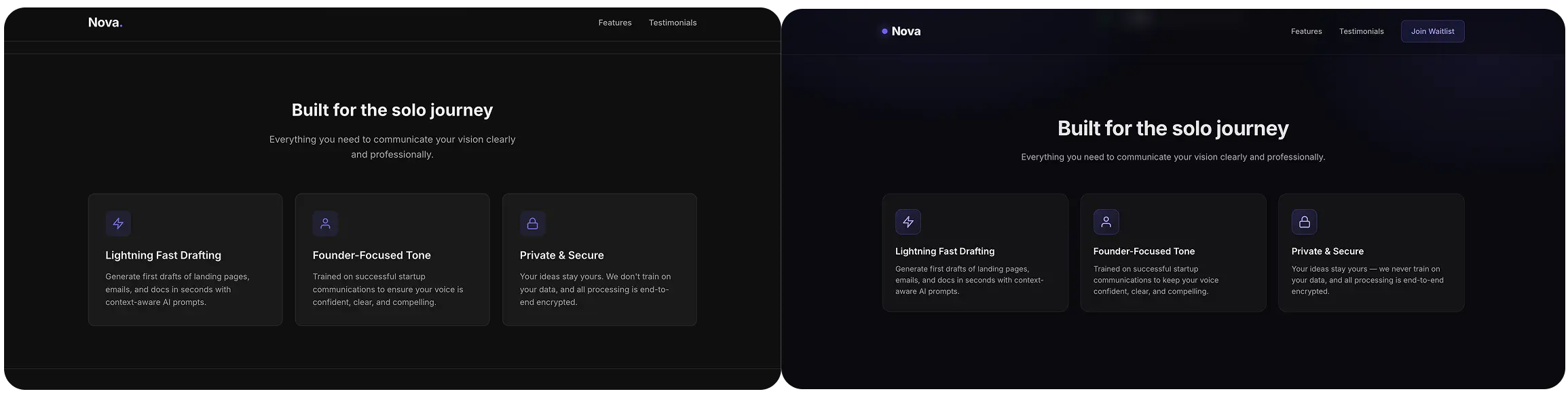Go to Testimonials in the left design navbar
Viewport: 1568px width, 398px height.
pos(673,23)
